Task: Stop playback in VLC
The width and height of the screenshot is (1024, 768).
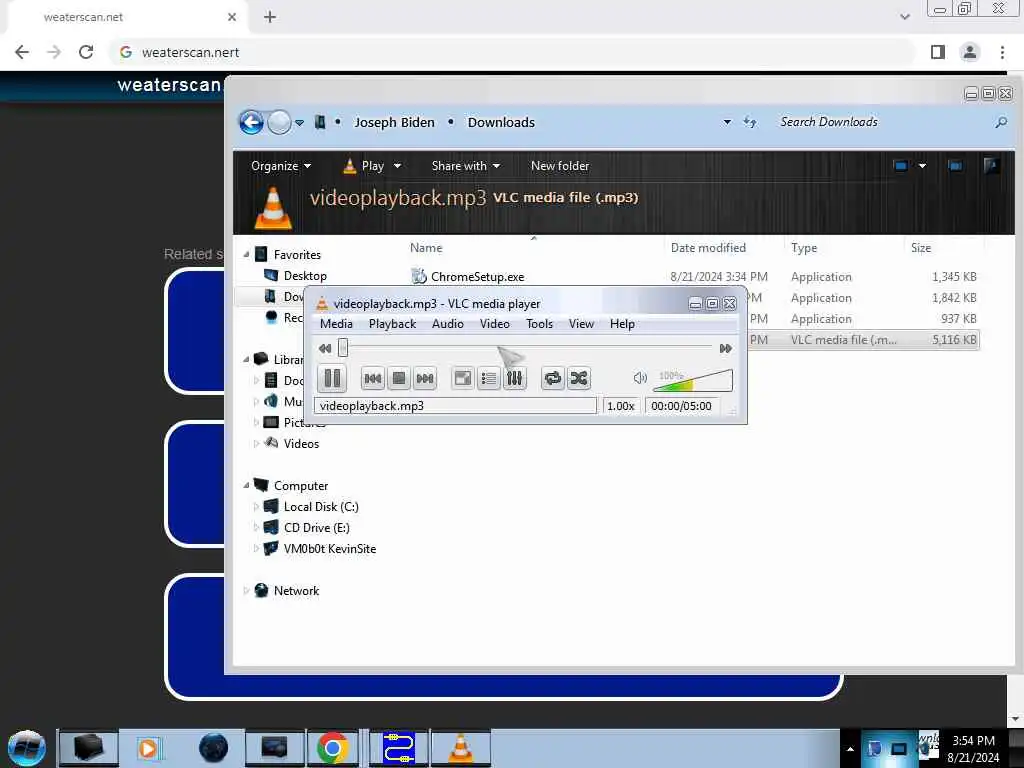Action: click(x=398, y=378)
